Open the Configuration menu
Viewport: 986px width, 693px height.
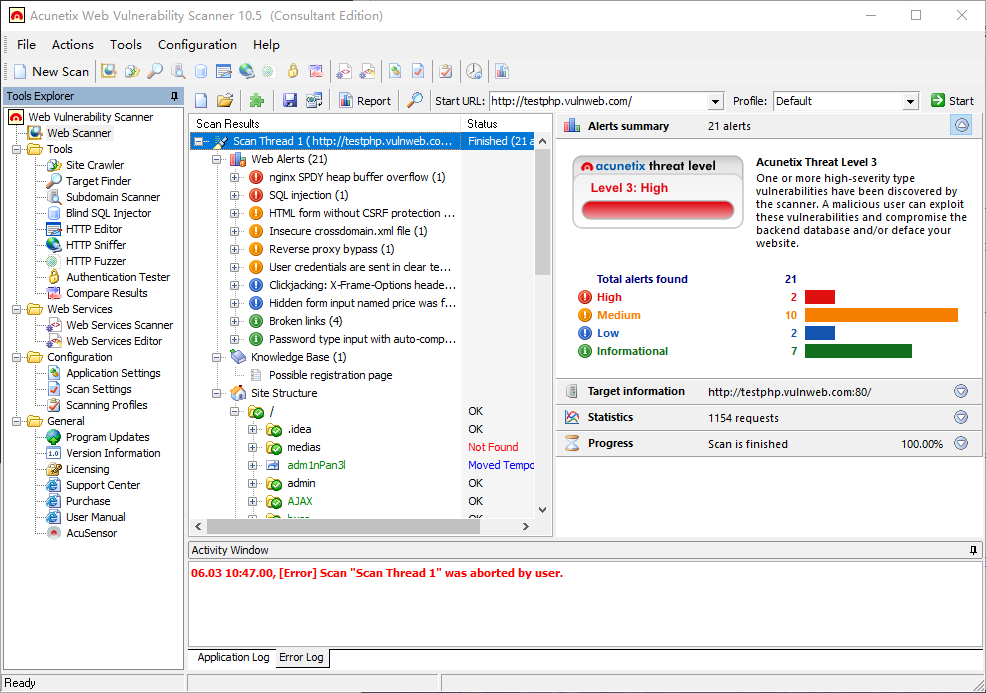197,44
